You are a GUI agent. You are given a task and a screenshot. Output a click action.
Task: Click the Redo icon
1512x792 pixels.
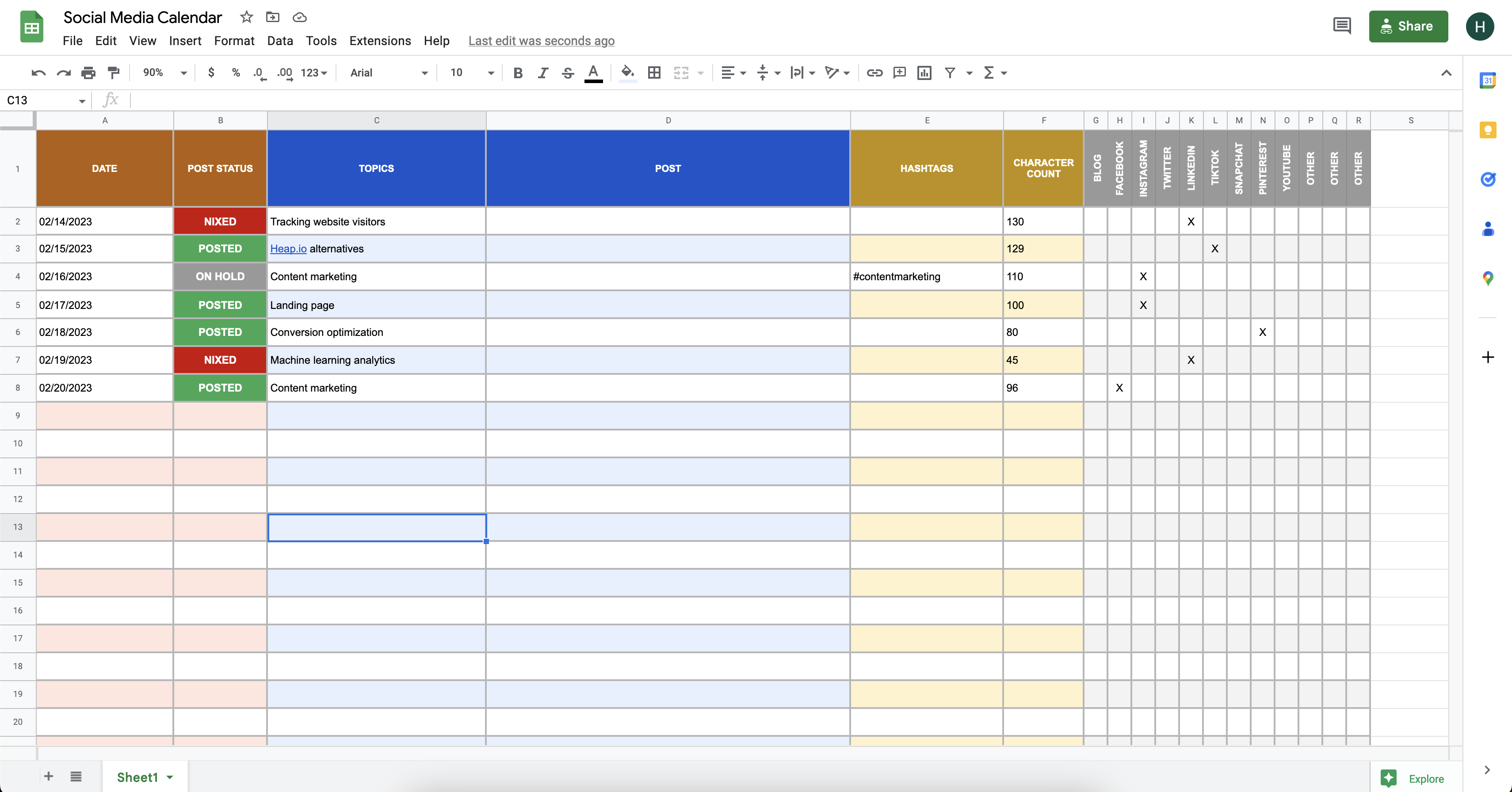63,73
